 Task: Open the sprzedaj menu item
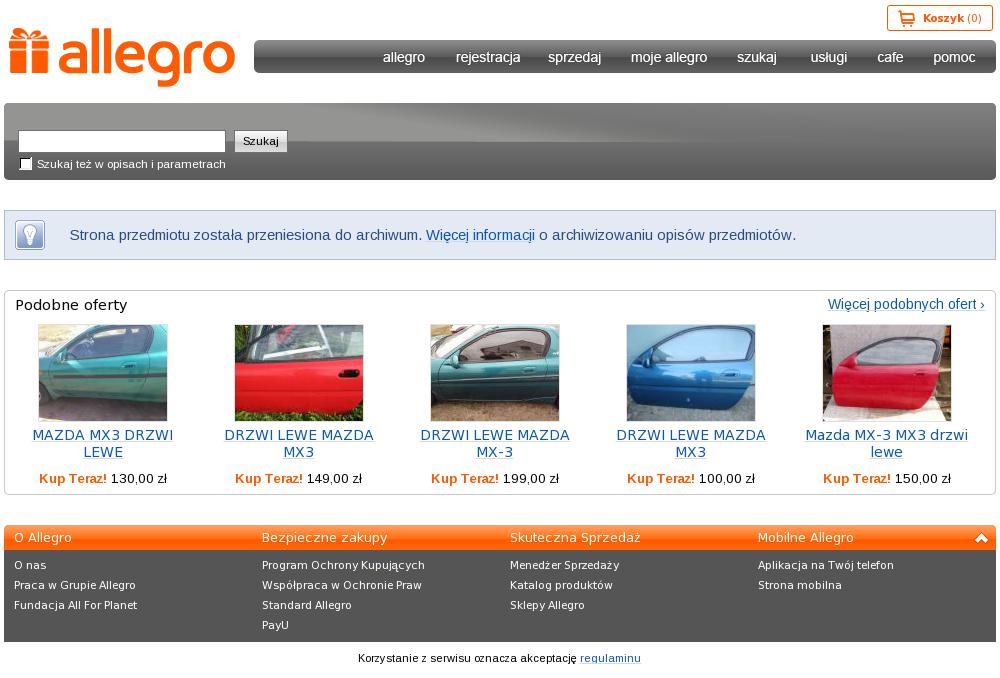575,57
